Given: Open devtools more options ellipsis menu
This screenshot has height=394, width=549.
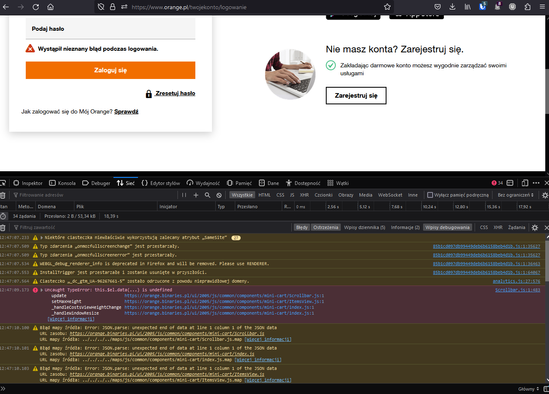Looking at the screenshot, I should [x=536, y=183].
